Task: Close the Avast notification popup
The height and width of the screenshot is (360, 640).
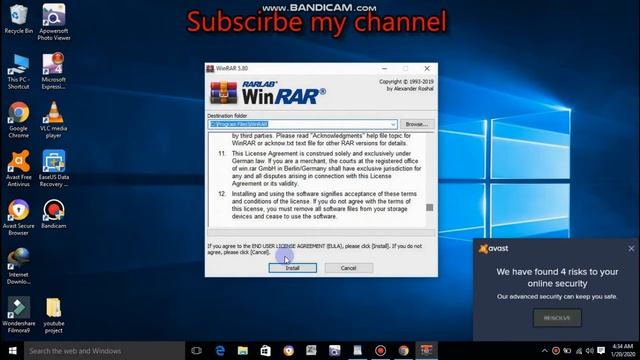Action: (x=631, y=248)
